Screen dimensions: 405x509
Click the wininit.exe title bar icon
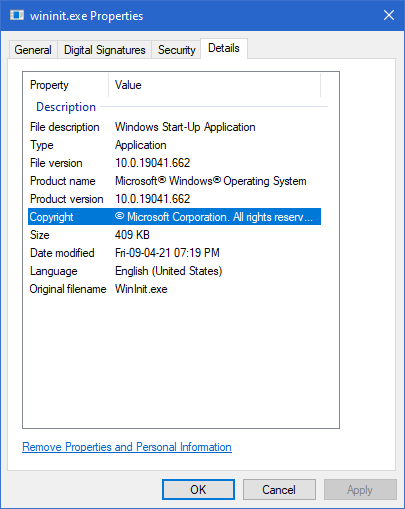(x=17, y=15)
